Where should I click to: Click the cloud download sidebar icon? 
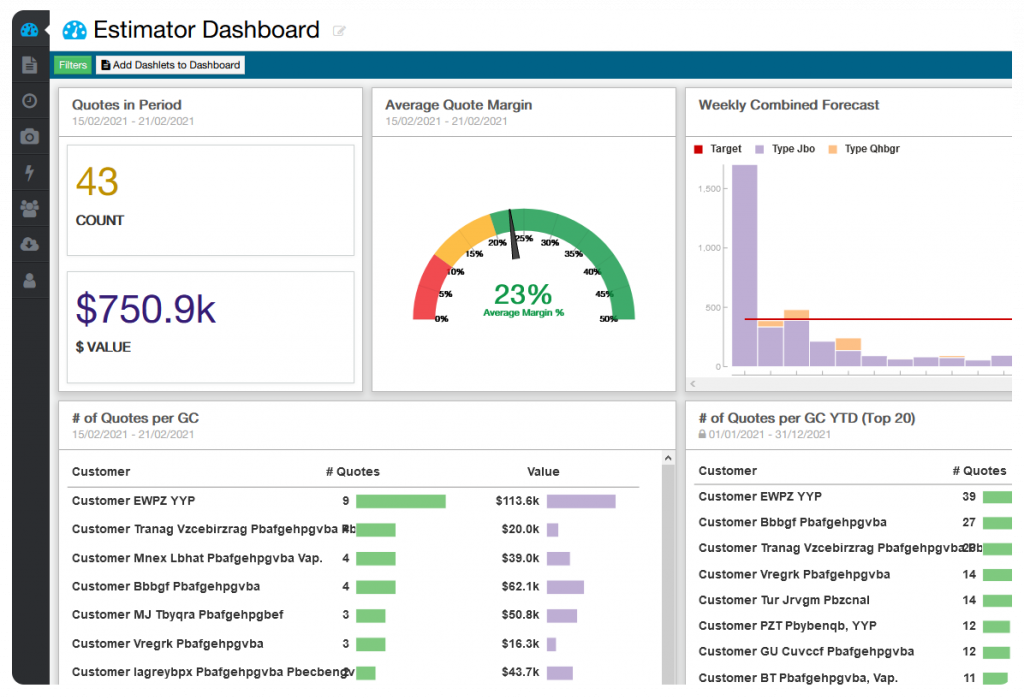(x=29, y=245)
